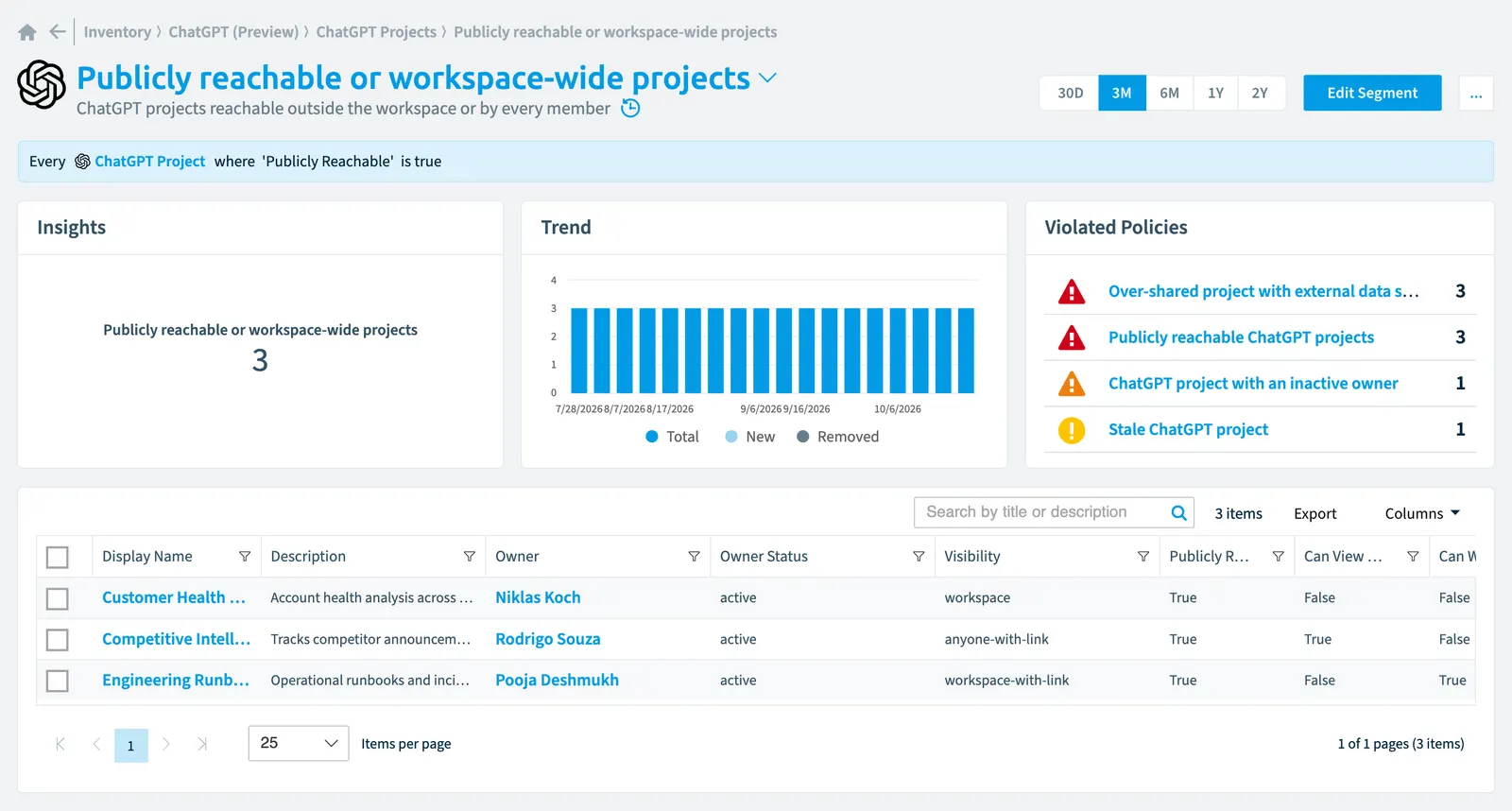Click red alert icon for over-shared project

click(1072, 292)
